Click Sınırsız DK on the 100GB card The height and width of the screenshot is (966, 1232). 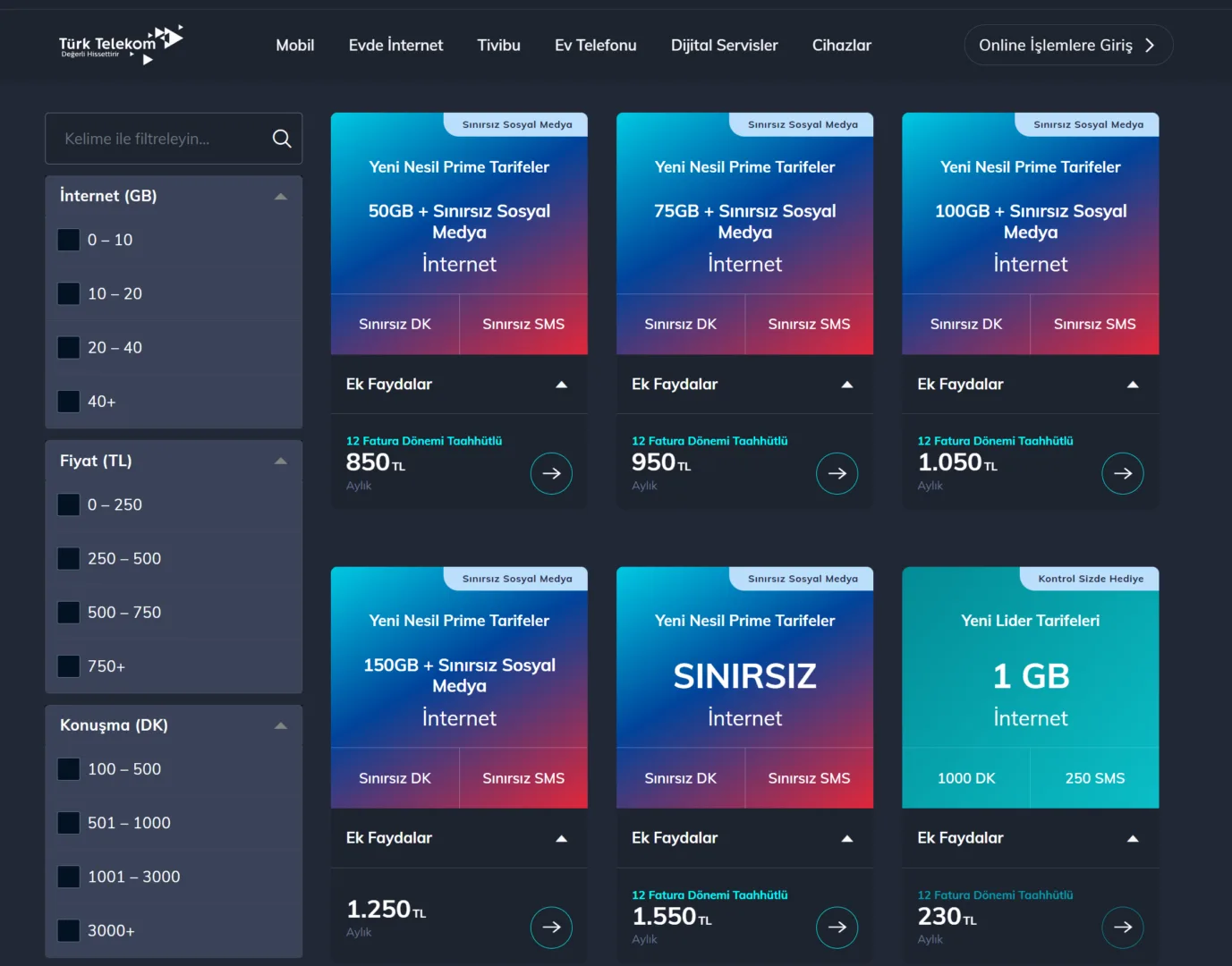966,324
